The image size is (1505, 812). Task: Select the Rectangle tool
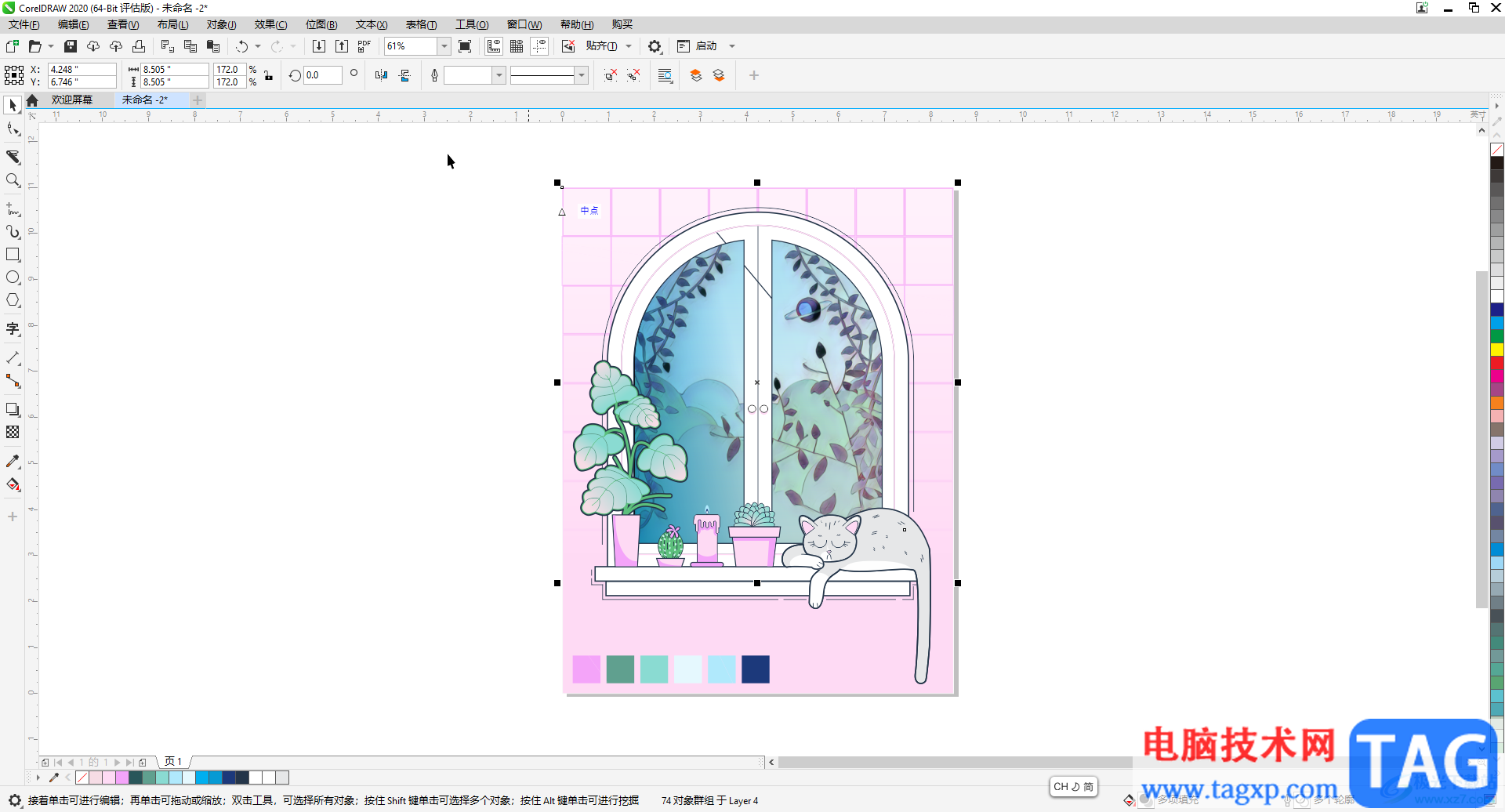pyautogui.click(x=13, y=255)
